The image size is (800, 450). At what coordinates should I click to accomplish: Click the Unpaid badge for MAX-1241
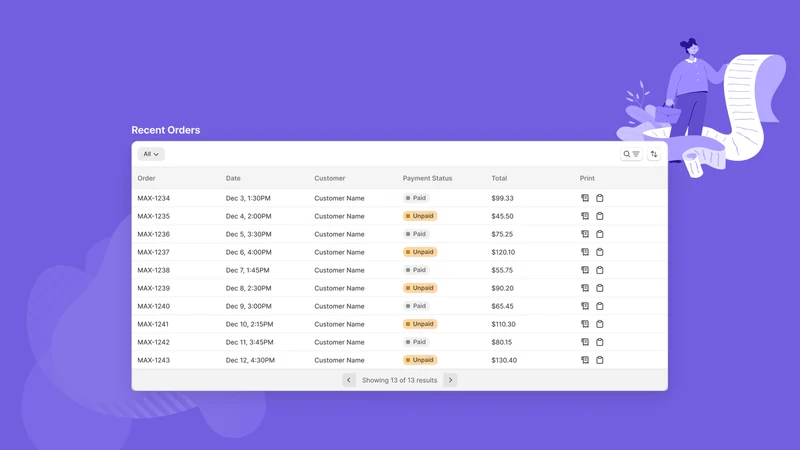[420, 324]
